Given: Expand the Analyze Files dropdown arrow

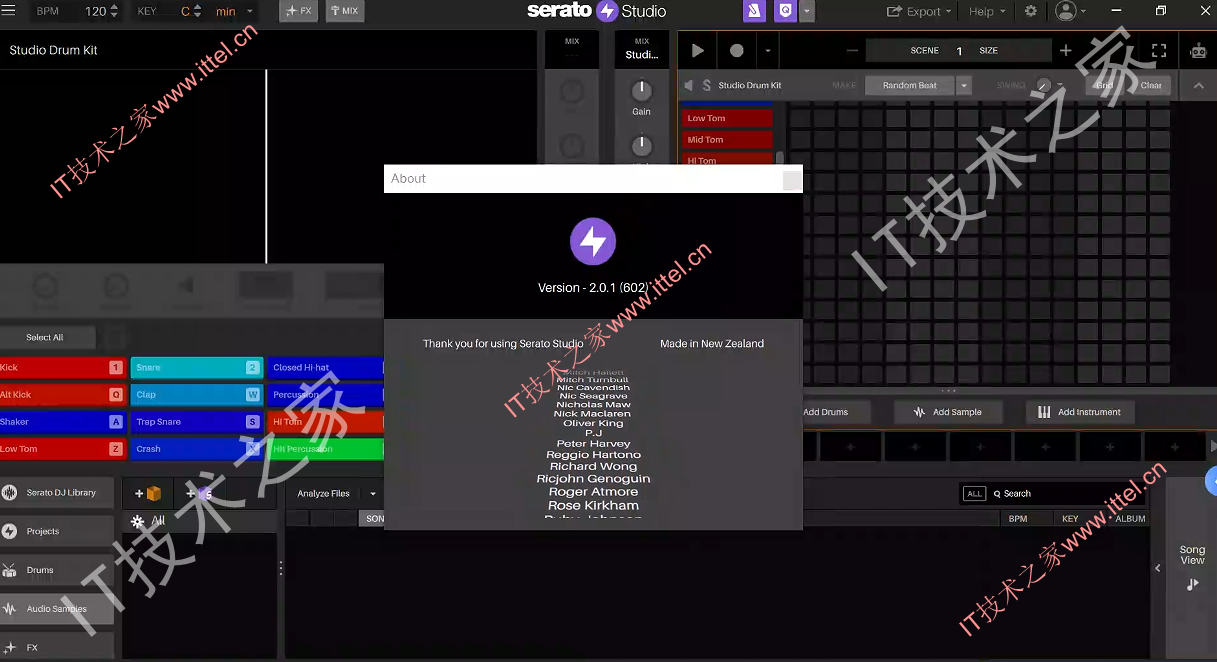Looking at the screenshot, I should [x=373, y=493].
